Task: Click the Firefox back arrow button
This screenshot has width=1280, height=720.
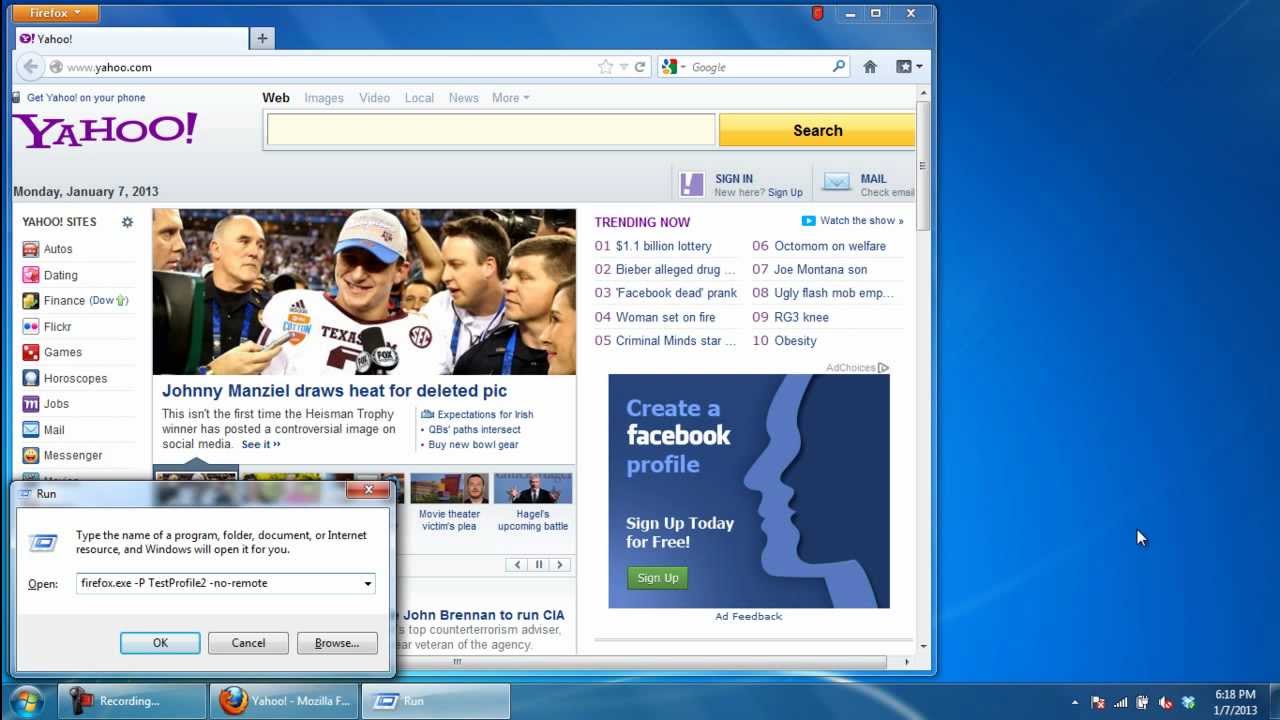Action: (x=31, y=67)
